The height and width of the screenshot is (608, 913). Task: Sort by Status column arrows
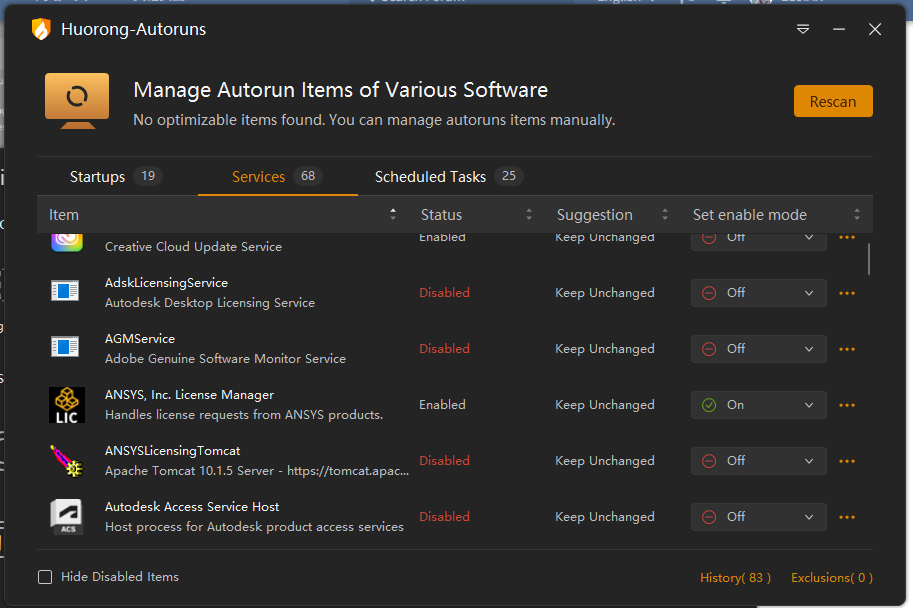click(x=529, y=214)
